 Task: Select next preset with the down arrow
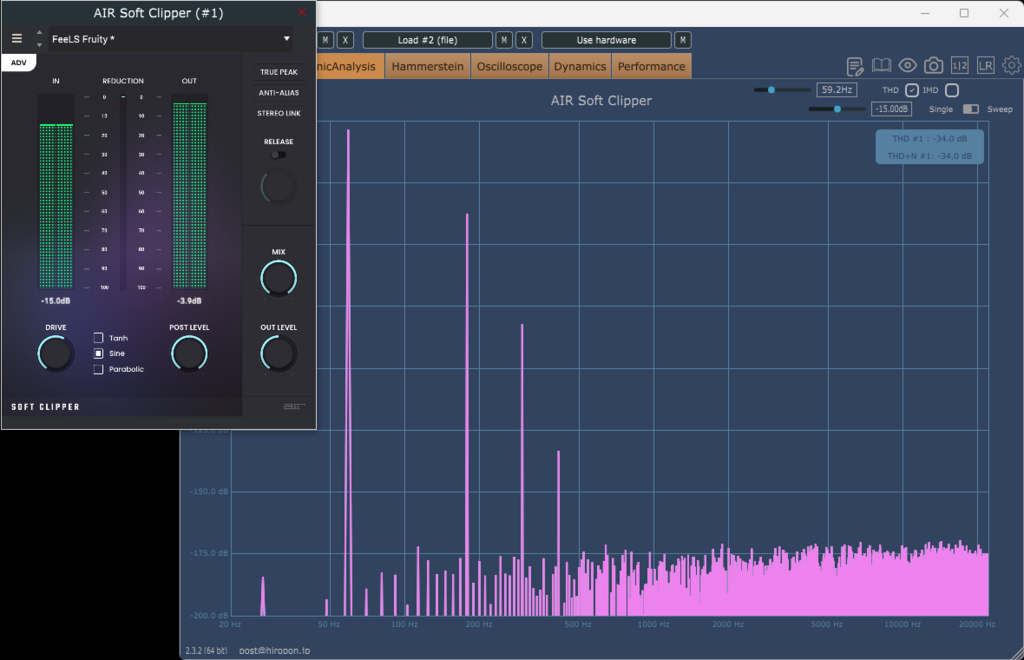coord(39,45)
